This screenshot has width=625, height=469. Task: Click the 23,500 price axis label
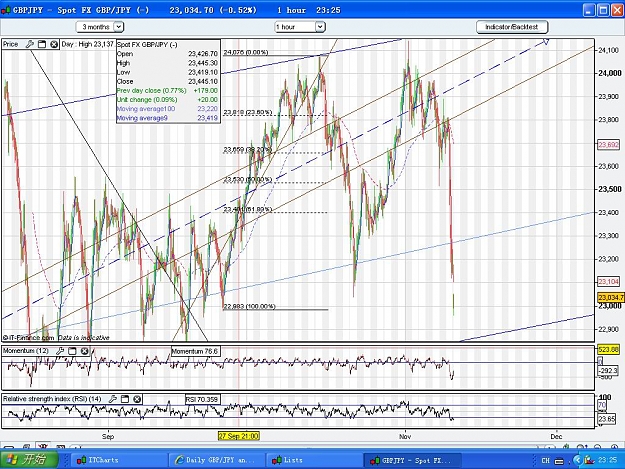click(x=610, y=189)
